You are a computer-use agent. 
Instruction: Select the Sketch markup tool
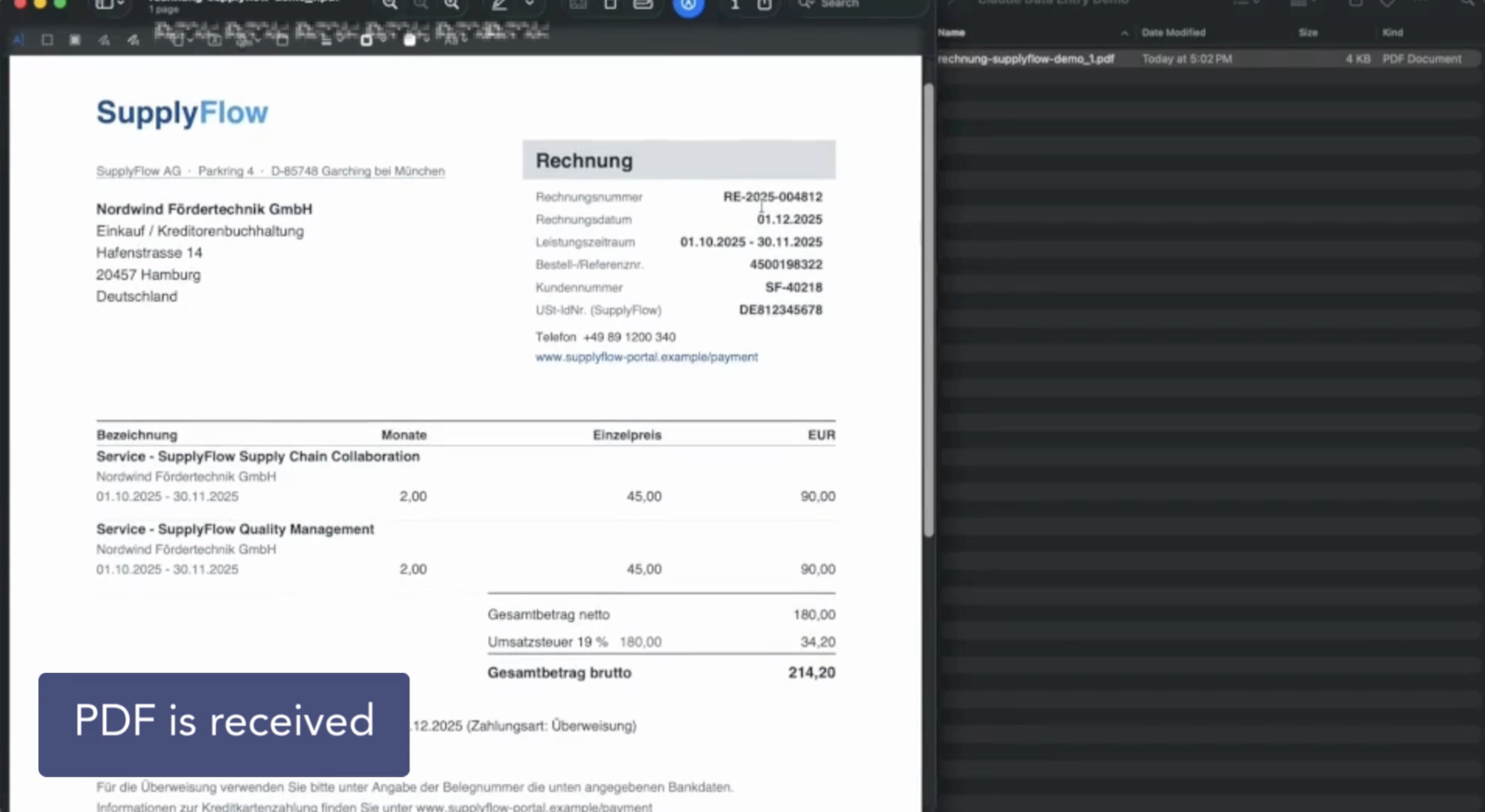coord(105,40)
